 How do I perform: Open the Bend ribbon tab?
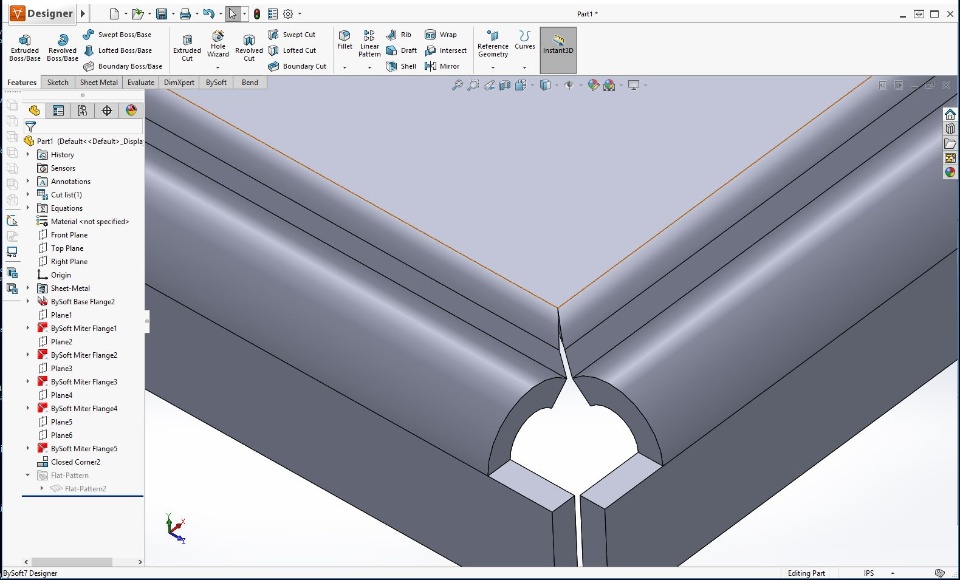click(x=250, y=82)
